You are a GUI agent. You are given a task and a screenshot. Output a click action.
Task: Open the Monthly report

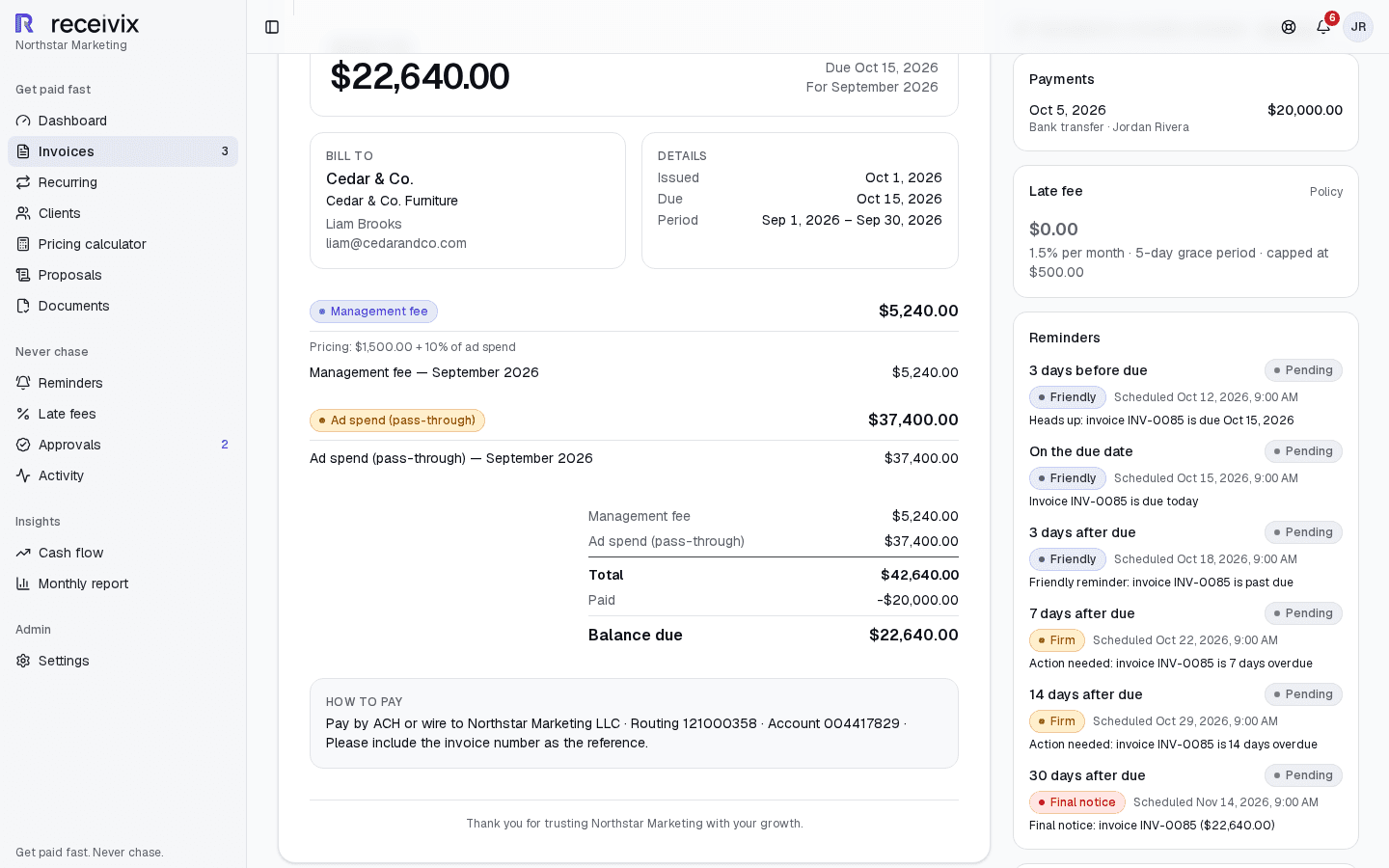[123, 583]
